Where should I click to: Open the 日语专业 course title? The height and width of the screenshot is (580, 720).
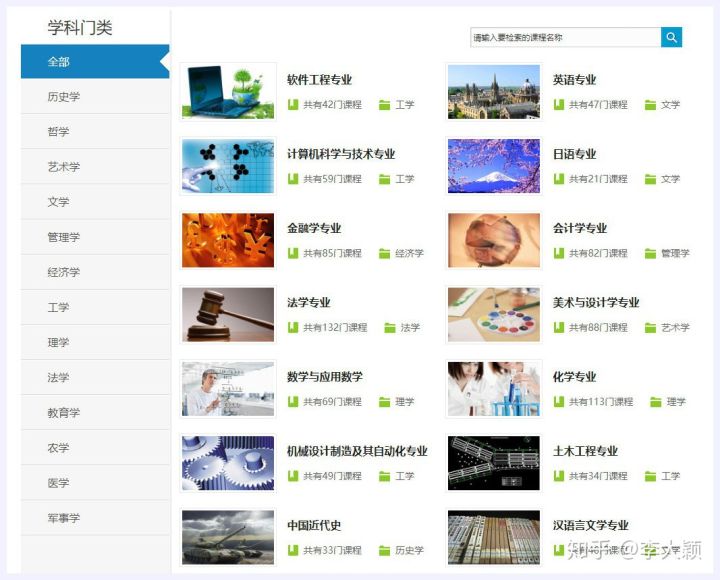pos(574,154)
